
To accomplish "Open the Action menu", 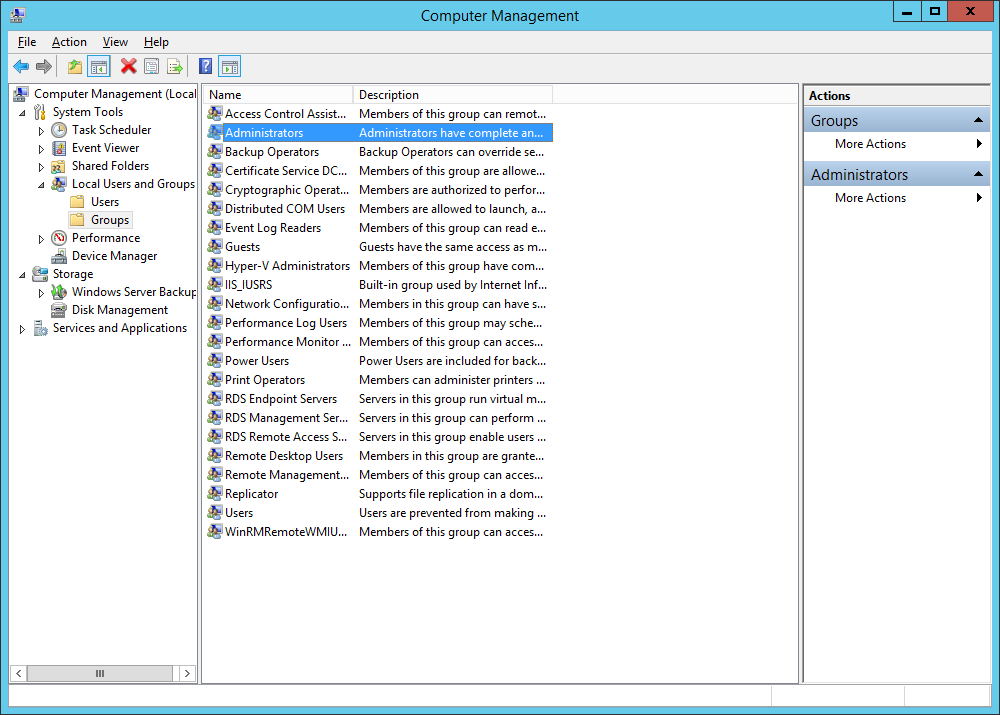I will pyautogui.click(x=69, y=42).
